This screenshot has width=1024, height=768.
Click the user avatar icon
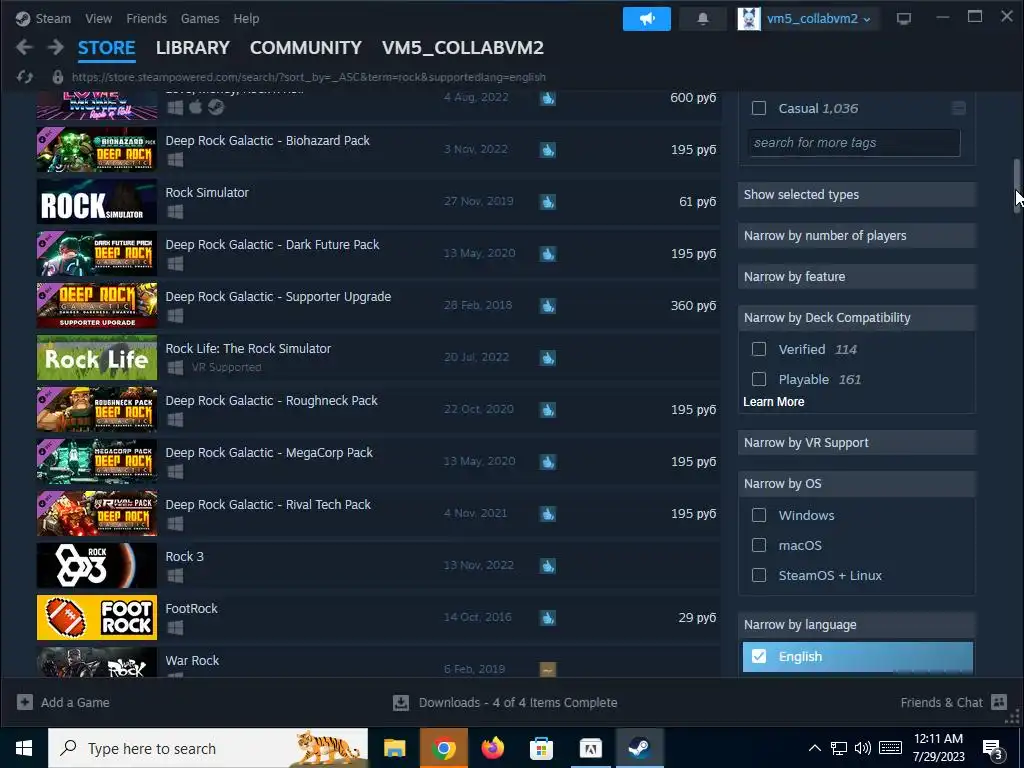(749, 19)
